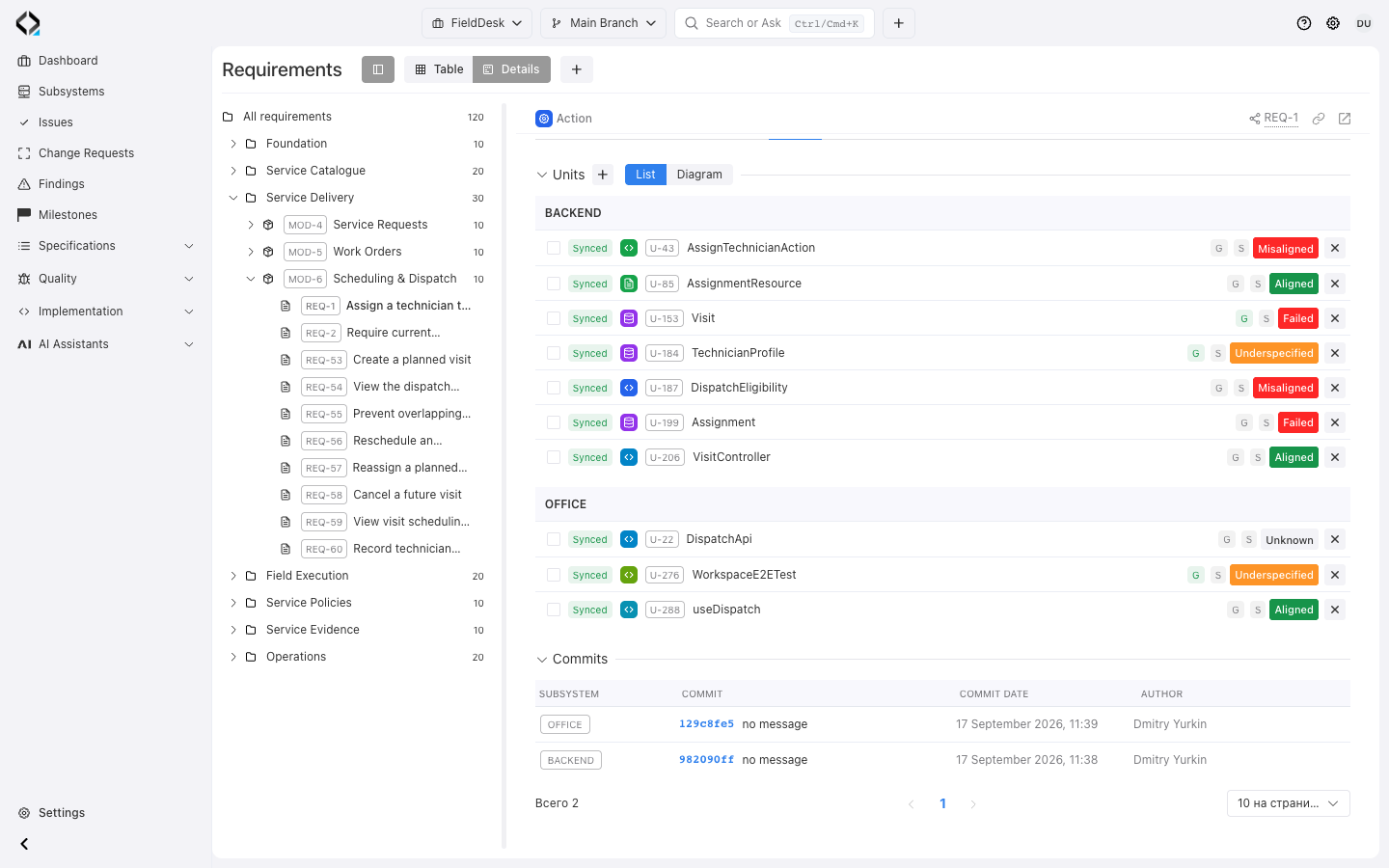Click the Misaligned status on AssignTechnicianAction
The width and height of the screenshot is (1389, 868).
point(1286,249)
